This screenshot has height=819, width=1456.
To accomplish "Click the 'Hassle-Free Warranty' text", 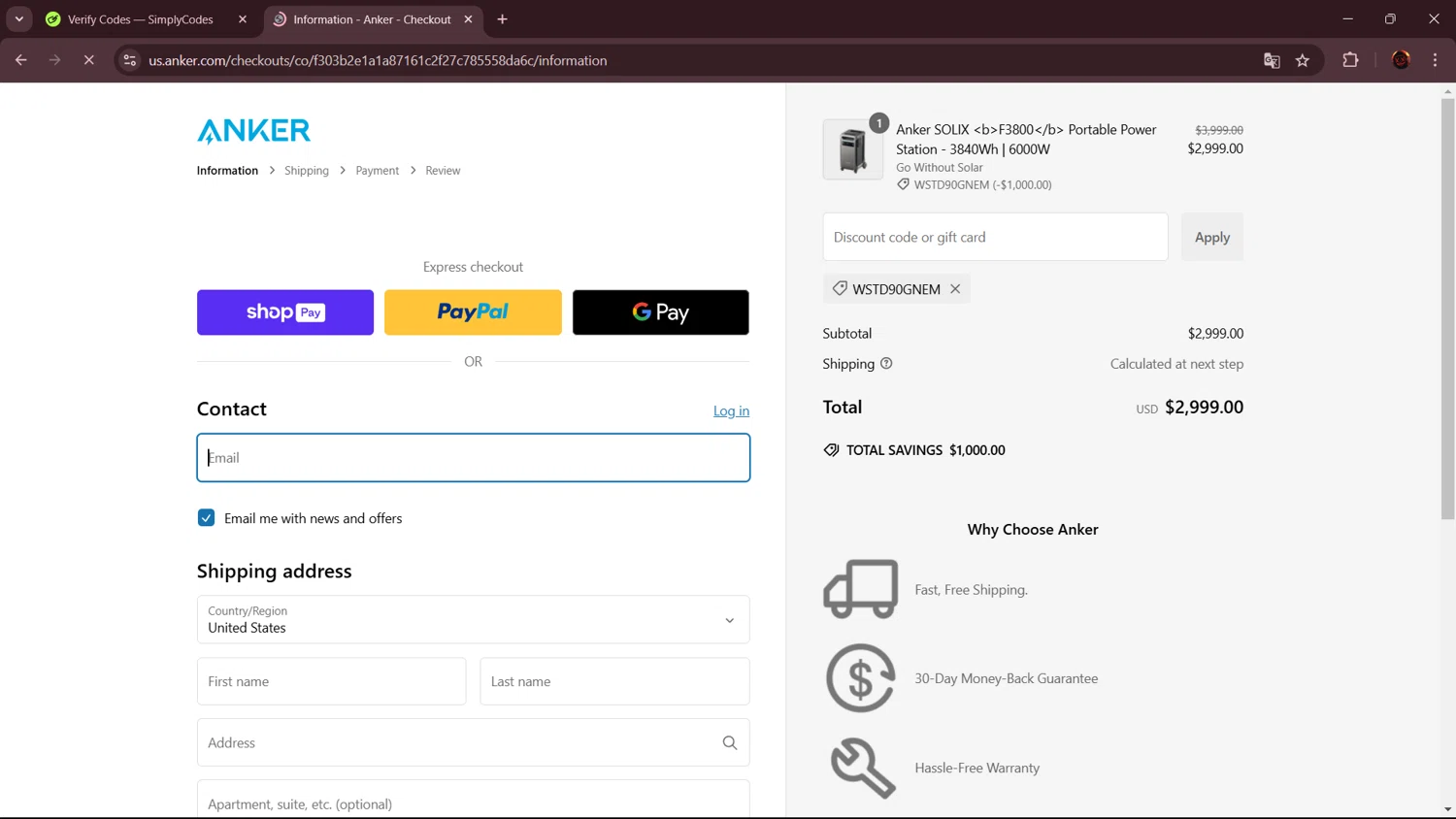I will [x=977, y=769].
